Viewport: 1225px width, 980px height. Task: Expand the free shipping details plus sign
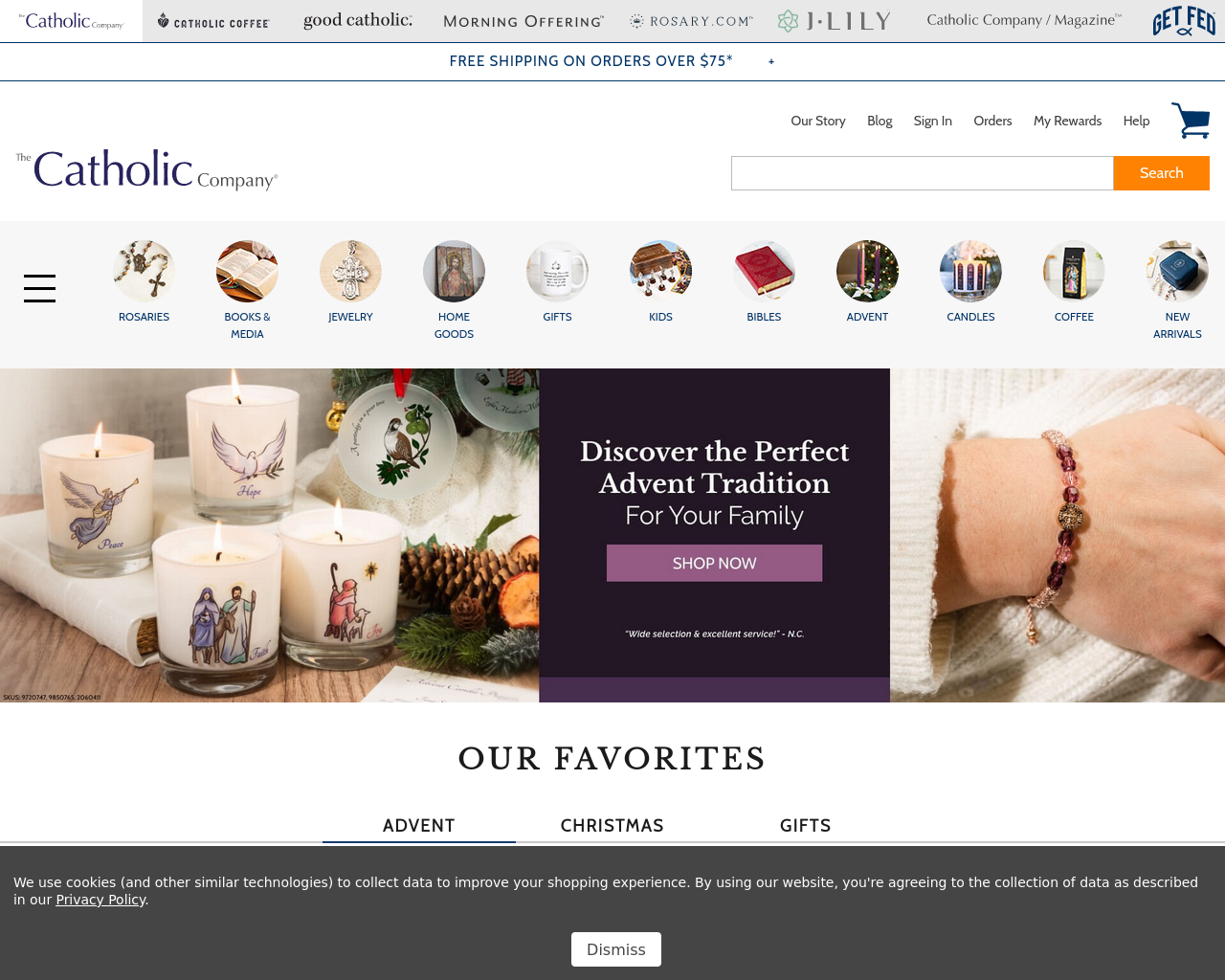pyautogui.click(x=771, y=61)
